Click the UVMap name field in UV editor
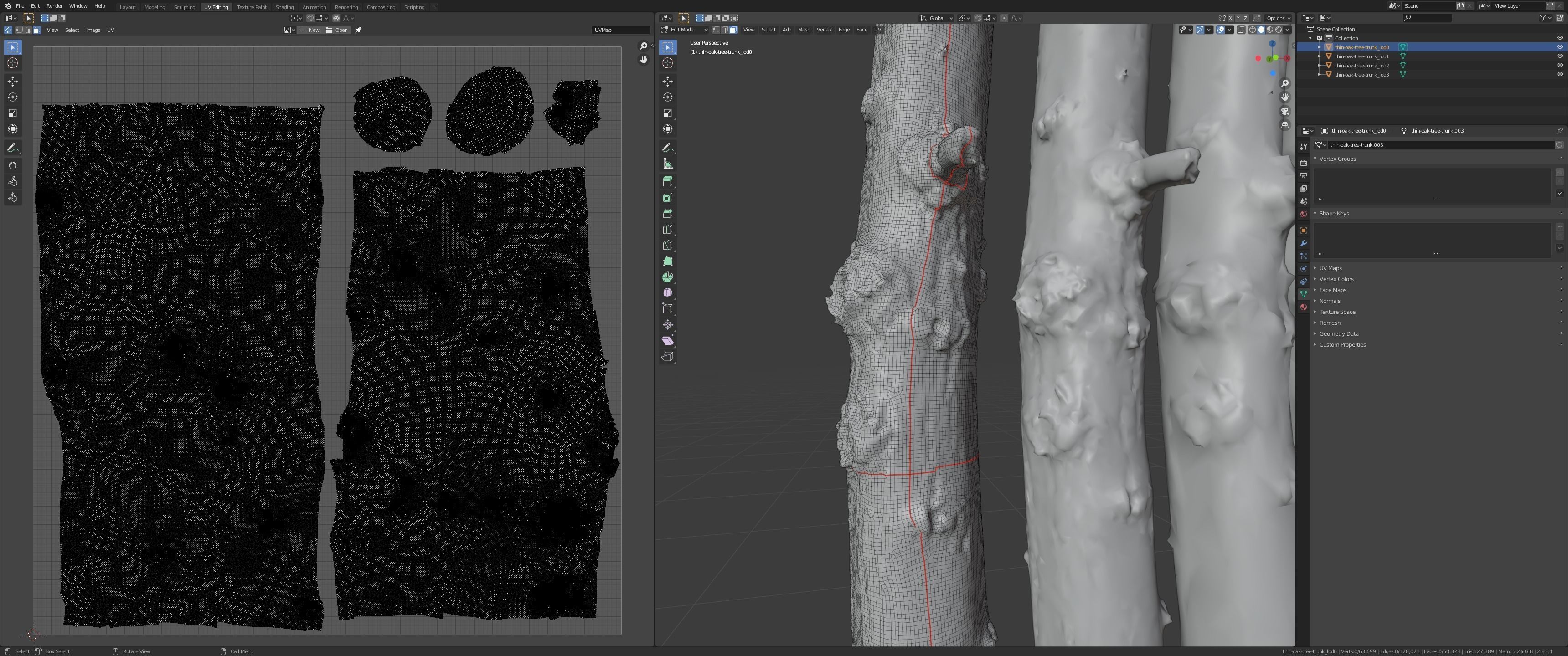1568x656 pixels. [x=620, y=30]
